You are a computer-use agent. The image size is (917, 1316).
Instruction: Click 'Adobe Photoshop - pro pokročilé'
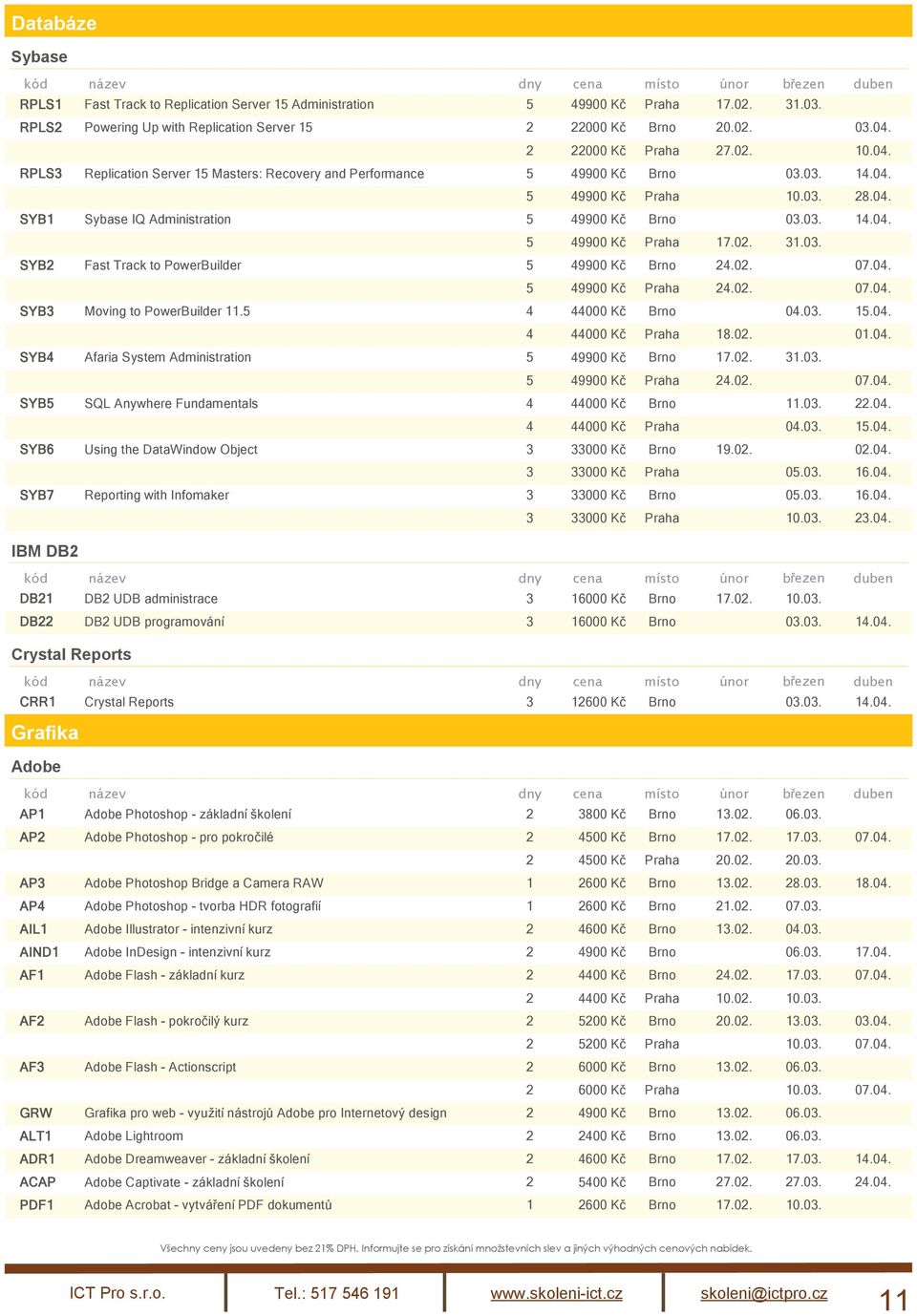tap(179, 838)
